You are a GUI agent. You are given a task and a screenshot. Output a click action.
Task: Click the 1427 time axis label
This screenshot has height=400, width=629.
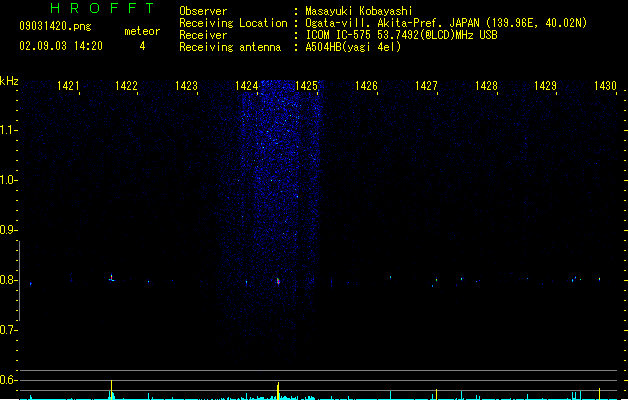click(426, 86)
